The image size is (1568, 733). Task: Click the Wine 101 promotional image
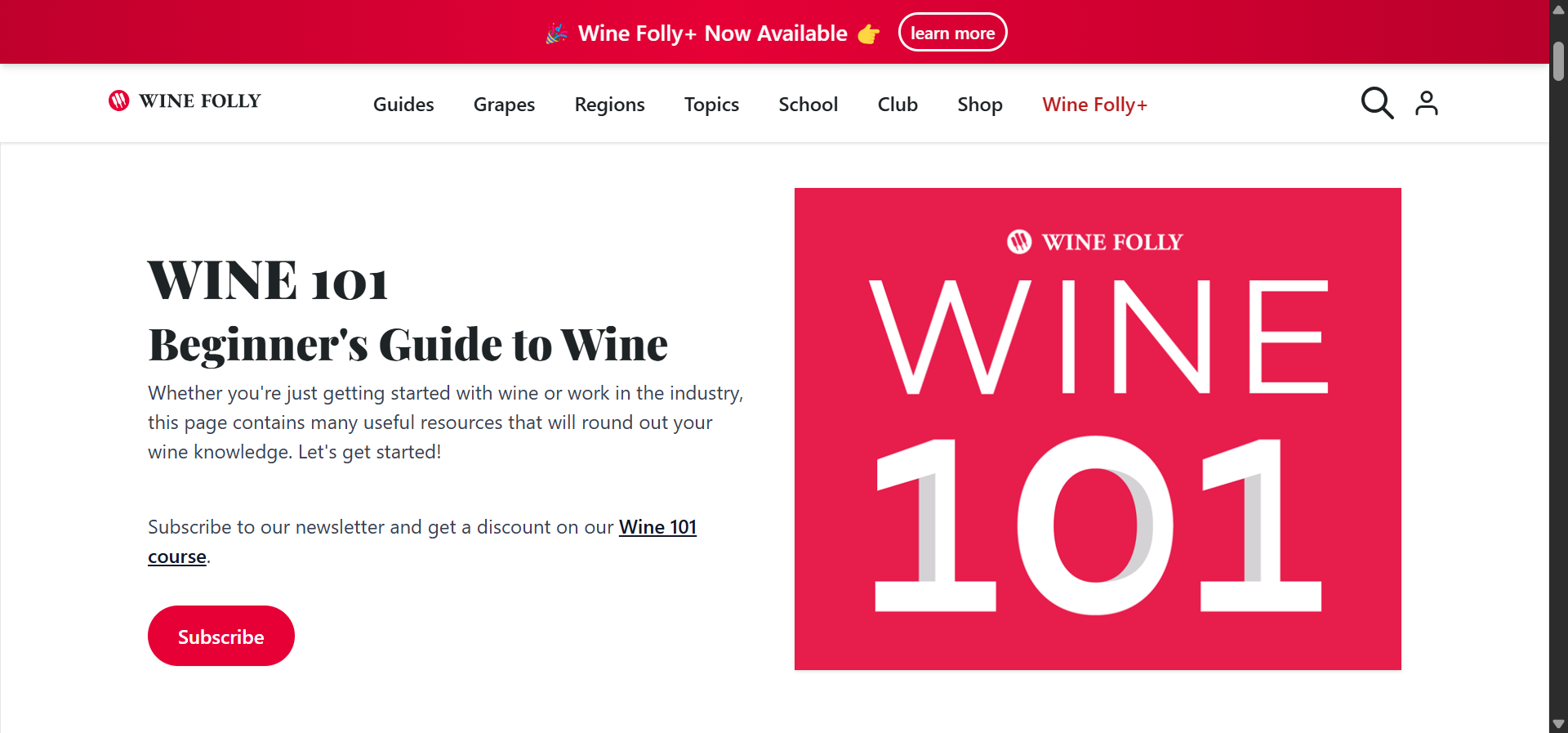[1097, 427]
